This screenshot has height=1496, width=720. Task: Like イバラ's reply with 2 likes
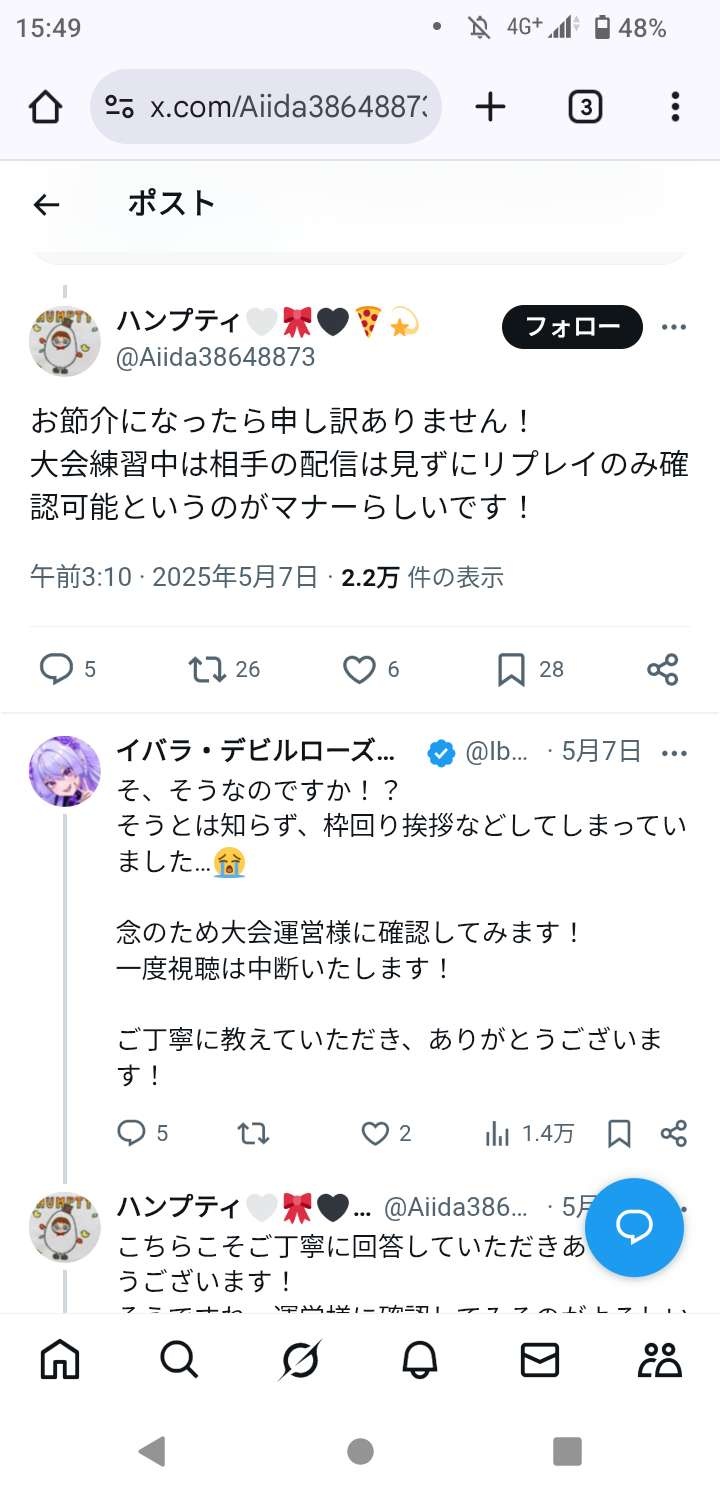[x=375, y=1133]
